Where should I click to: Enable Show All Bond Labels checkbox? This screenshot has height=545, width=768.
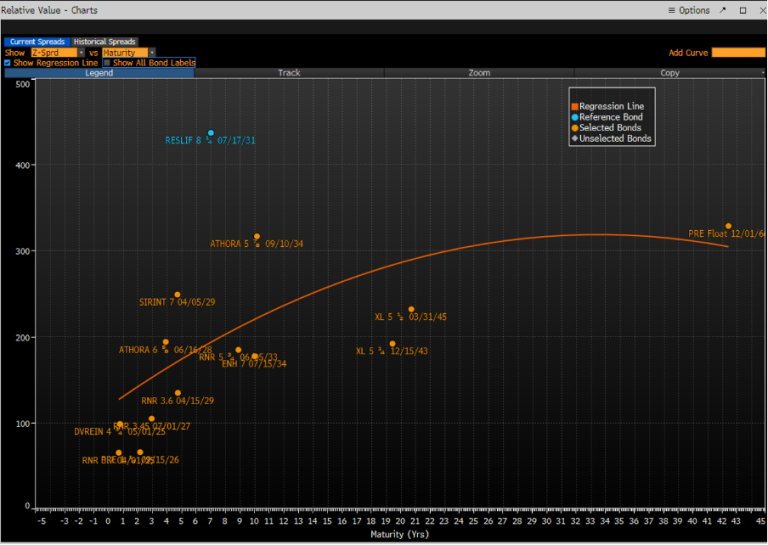(107, 63)
